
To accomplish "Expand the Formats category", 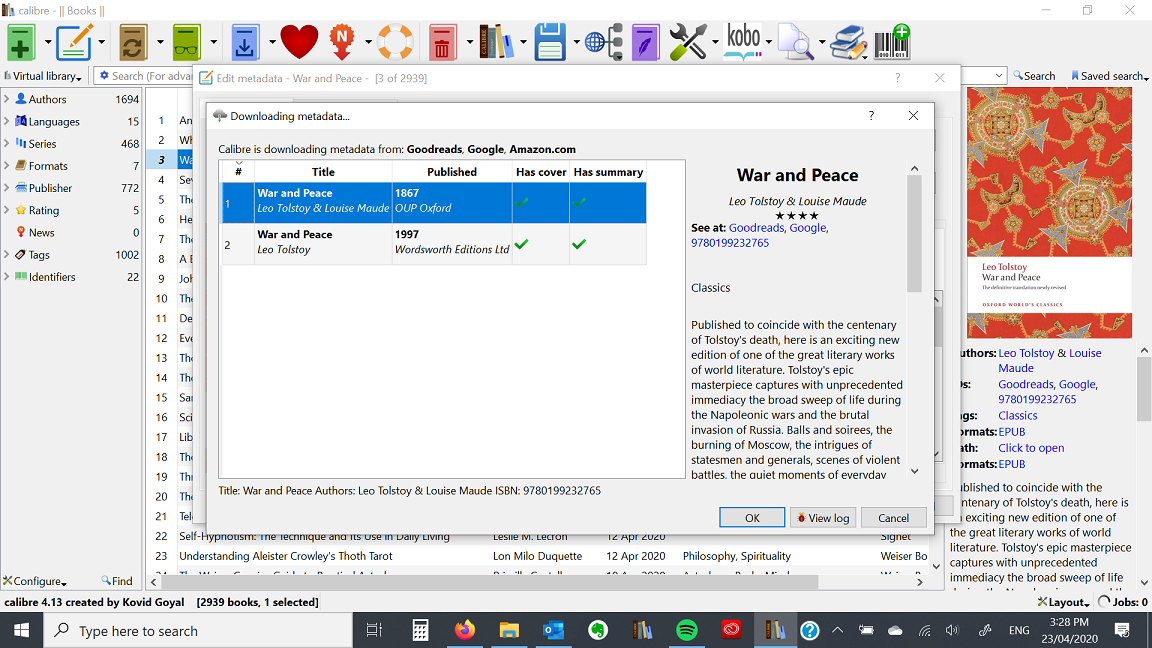I will tap(7, 165).
